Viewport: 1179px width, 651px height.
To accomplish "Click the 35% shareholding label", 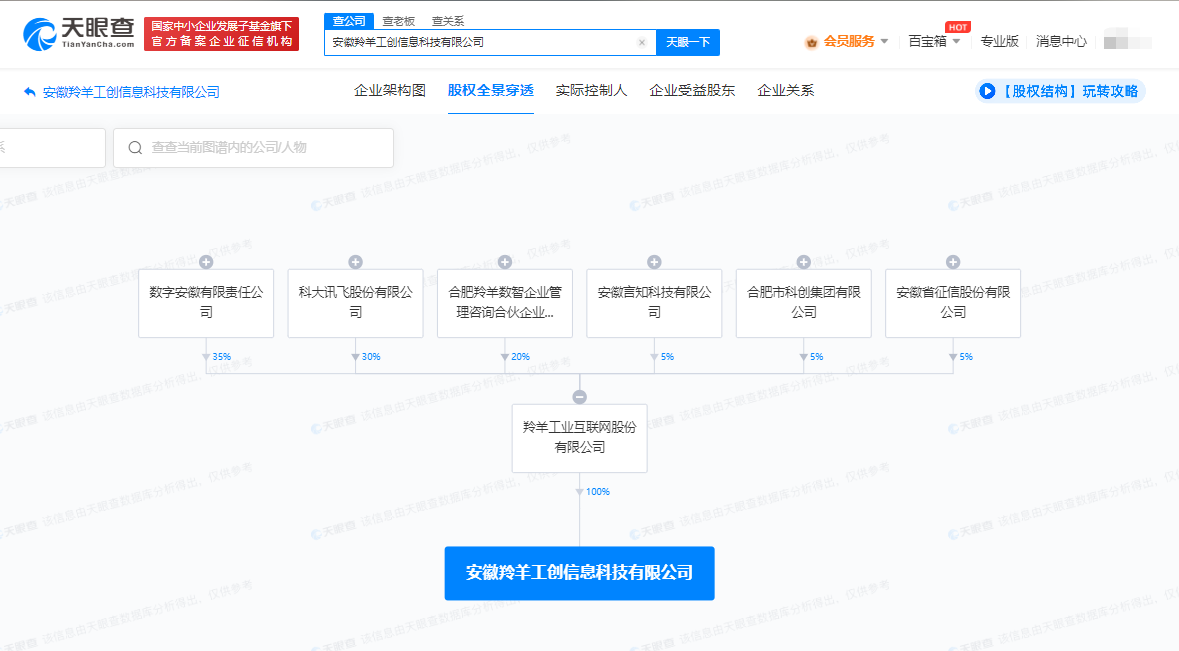I will pos(221,356).
